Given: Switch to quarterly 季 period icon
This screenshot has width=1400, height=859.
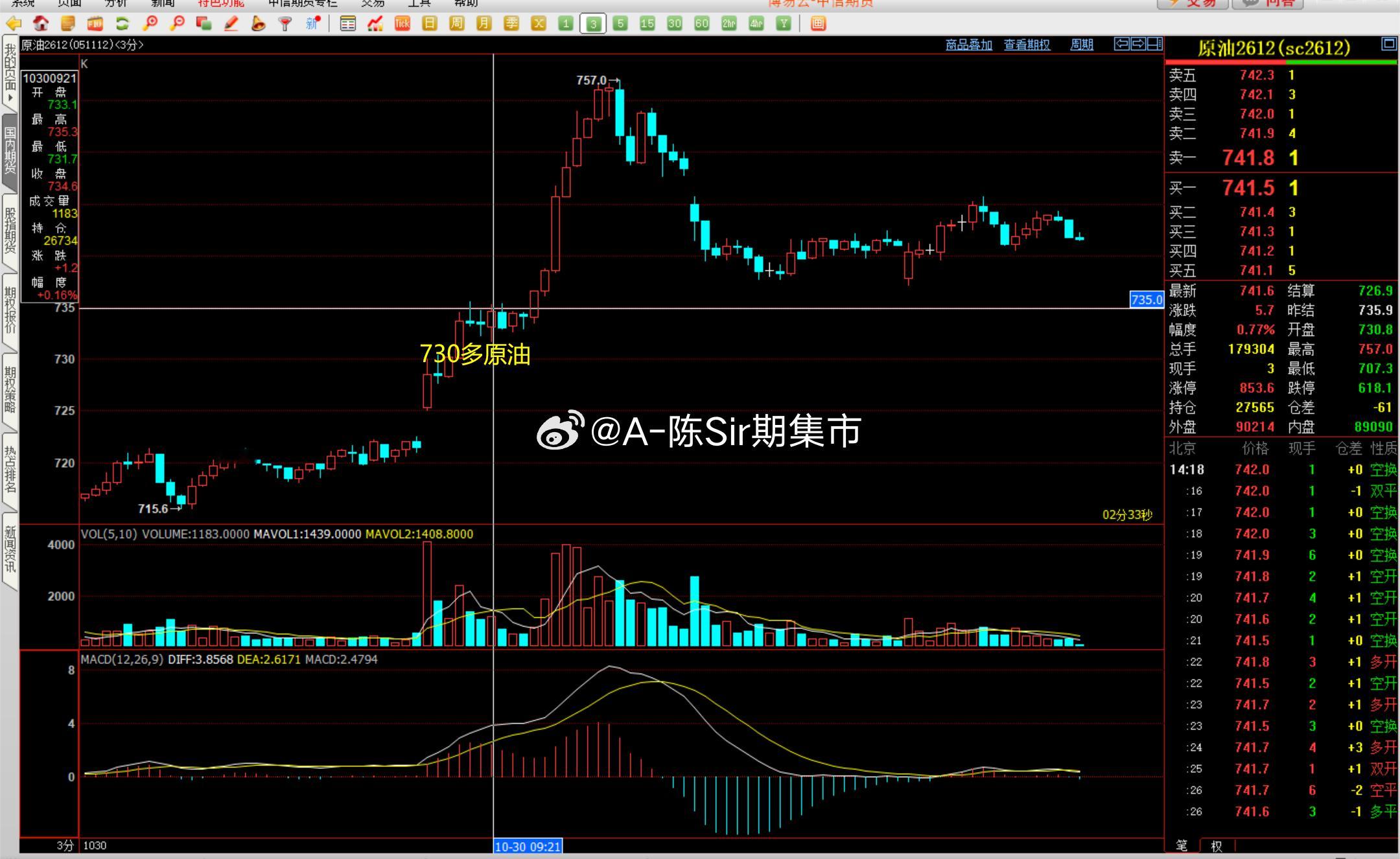Looking at the screenshot, I should 511,24.
